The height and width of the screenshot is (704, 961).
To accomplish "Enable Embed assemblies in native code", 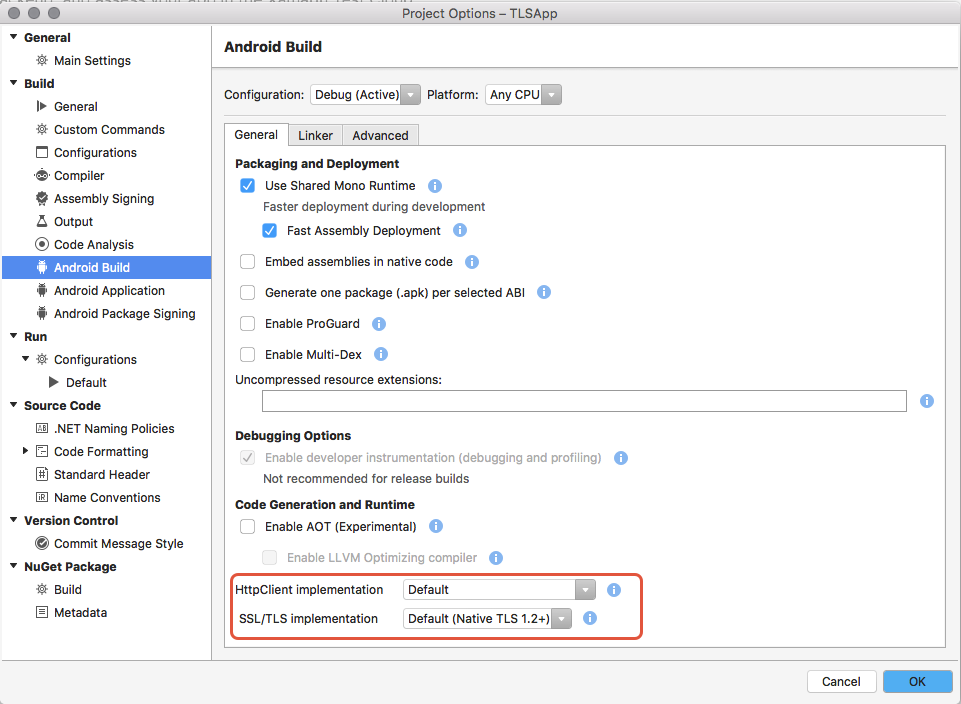I will (x=248, y=262).
